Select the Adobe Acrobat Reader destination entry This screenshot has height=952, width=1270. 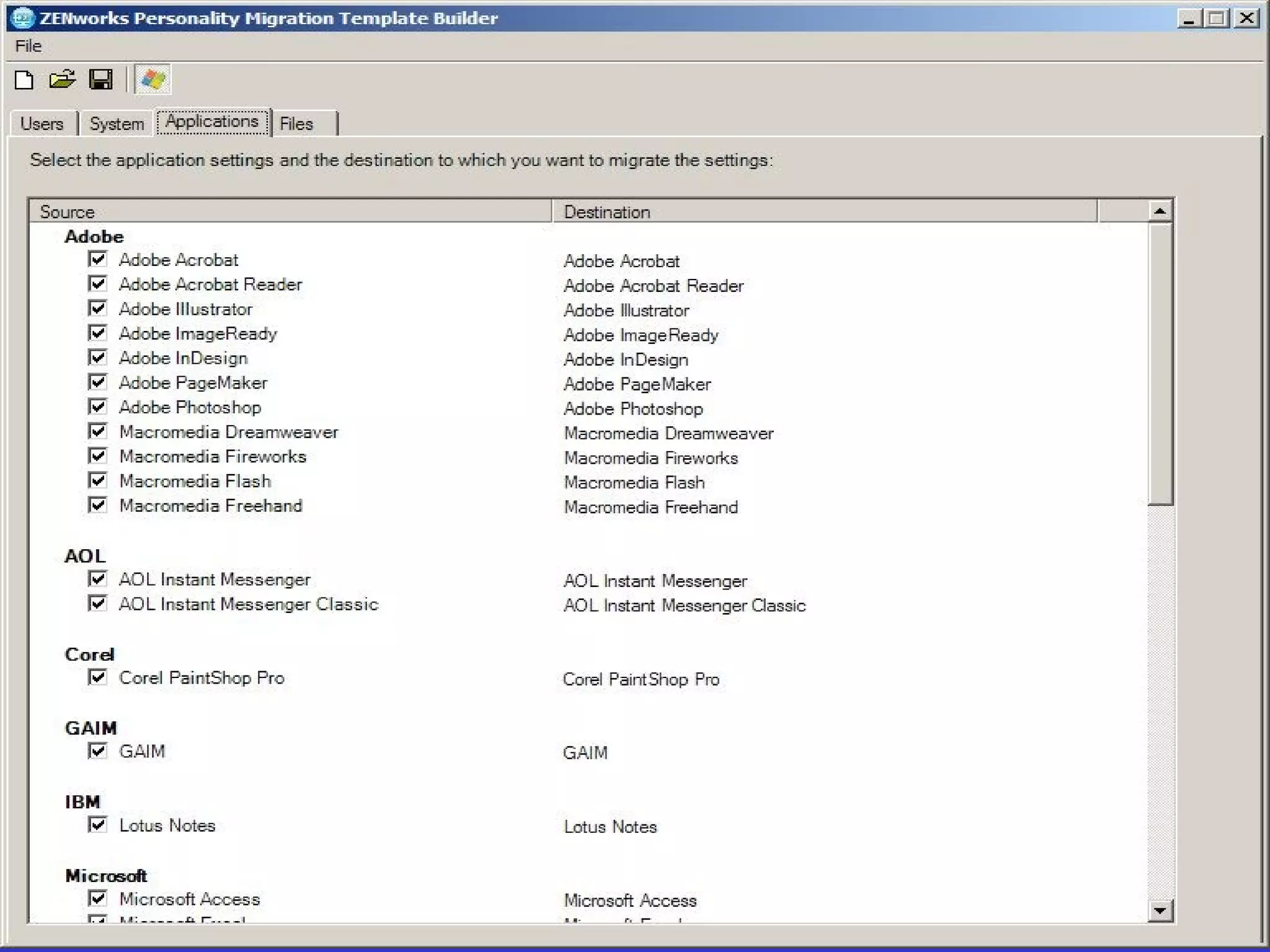click(653, 286)
